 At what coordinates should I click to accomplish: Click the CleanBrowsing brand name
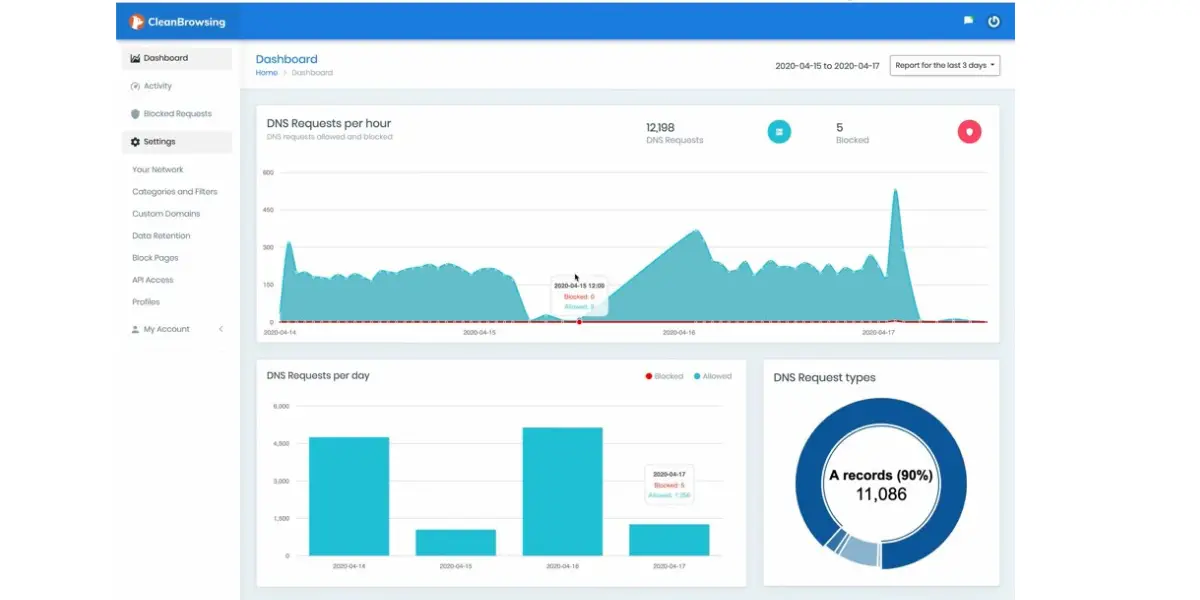pos(188,21)
